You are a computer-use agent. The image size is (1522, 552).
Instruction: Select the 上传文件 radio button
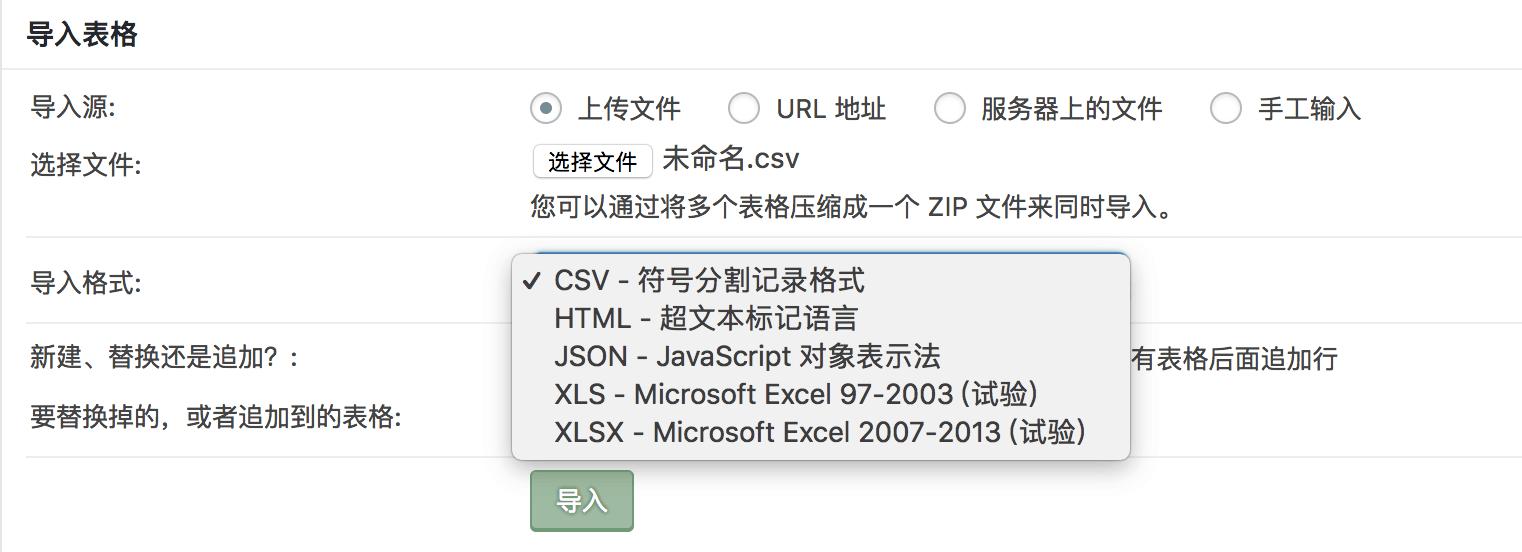coord(546,108)
